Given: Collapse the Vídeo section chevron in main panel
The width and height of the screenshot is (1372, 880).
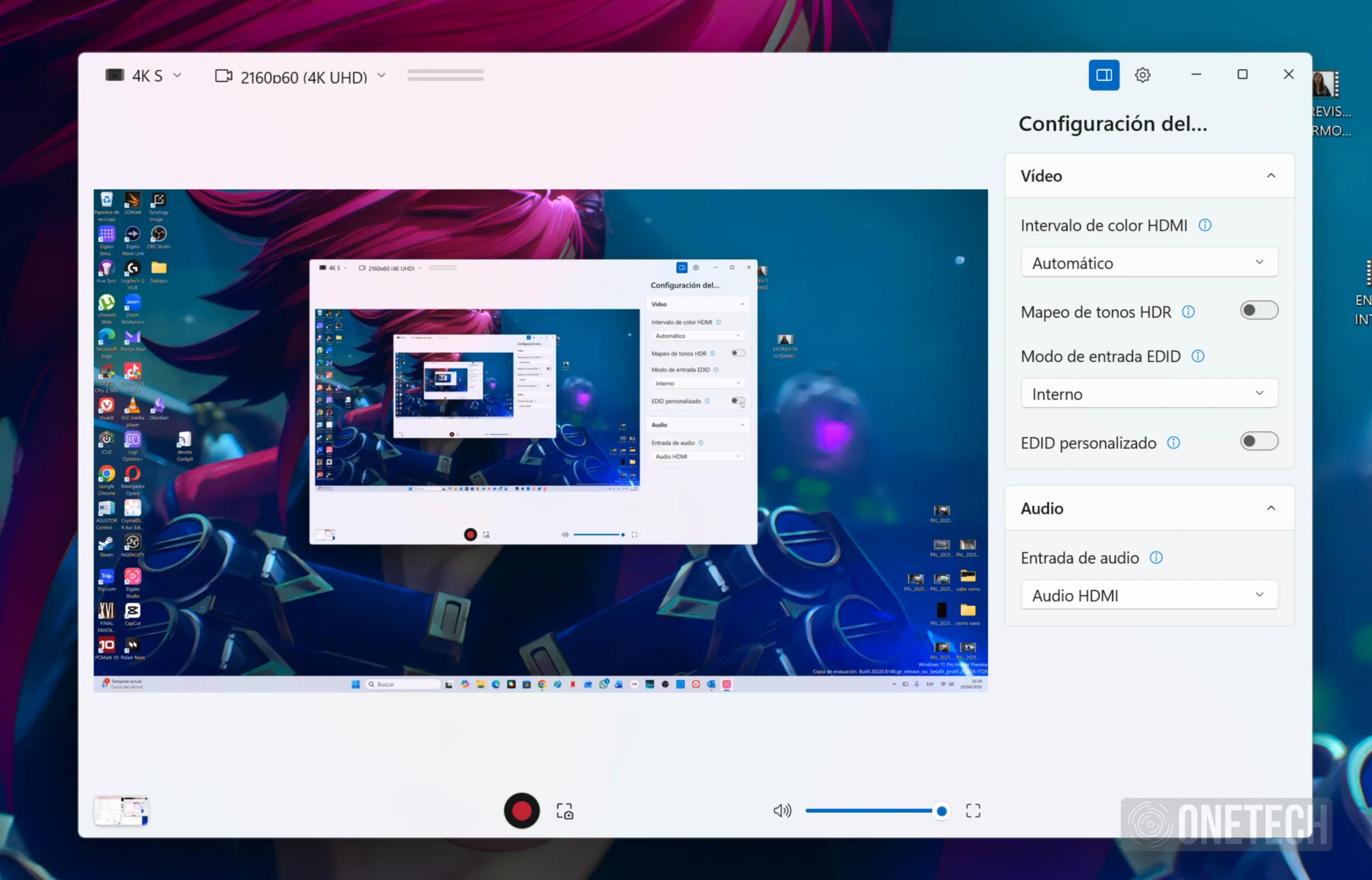Looking at the screenshot, I should click(1271, 176).
